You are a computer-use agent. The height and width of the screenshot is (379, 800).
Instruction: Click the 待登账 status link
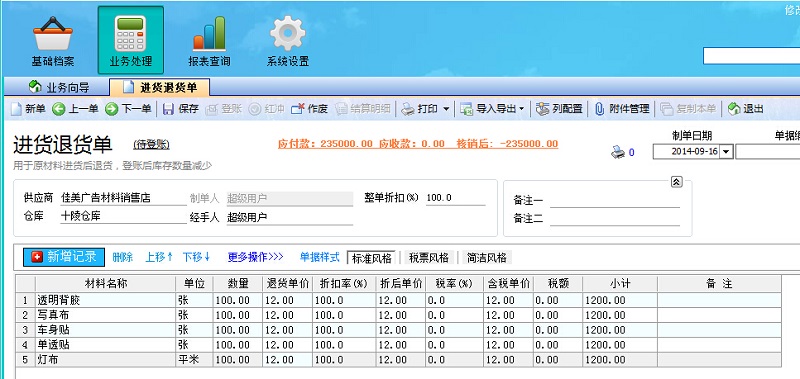(x=152, y=144)
